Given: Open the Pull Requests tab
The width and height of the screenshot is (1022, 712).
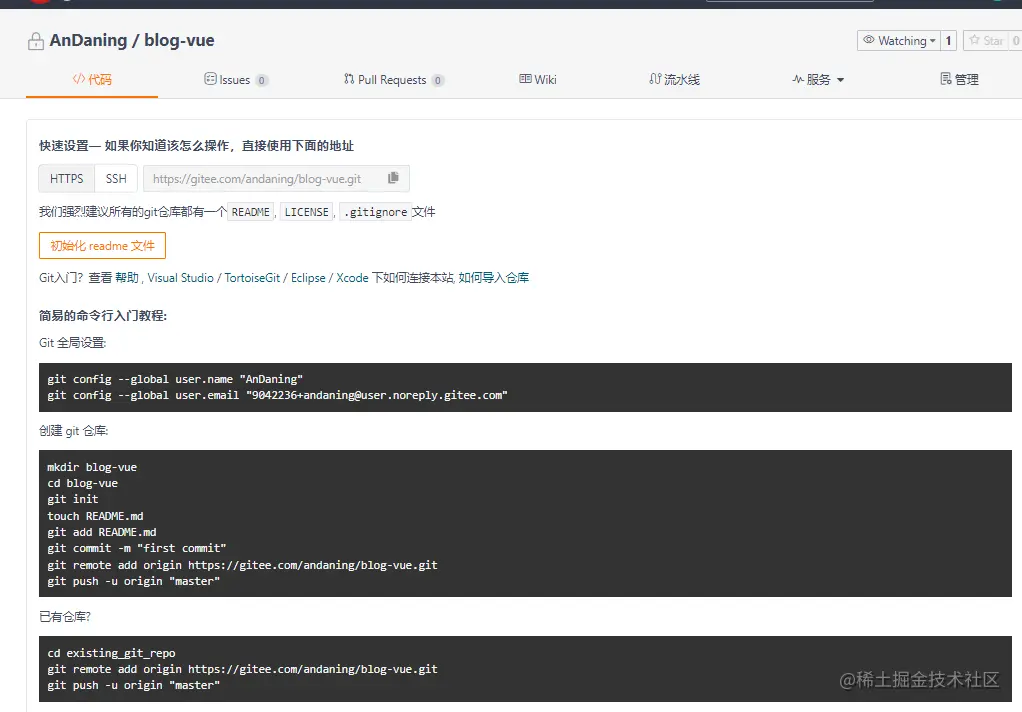Looking at the screenshot, I should (394, 80).
